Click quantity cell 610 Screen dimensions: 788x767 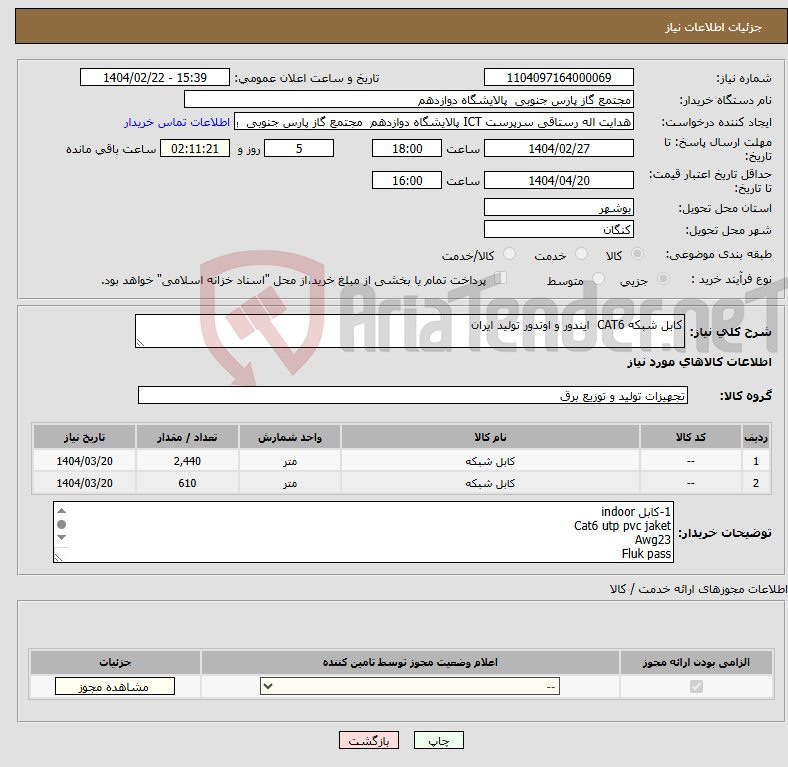pyautogui.click(x=187, y=483)
